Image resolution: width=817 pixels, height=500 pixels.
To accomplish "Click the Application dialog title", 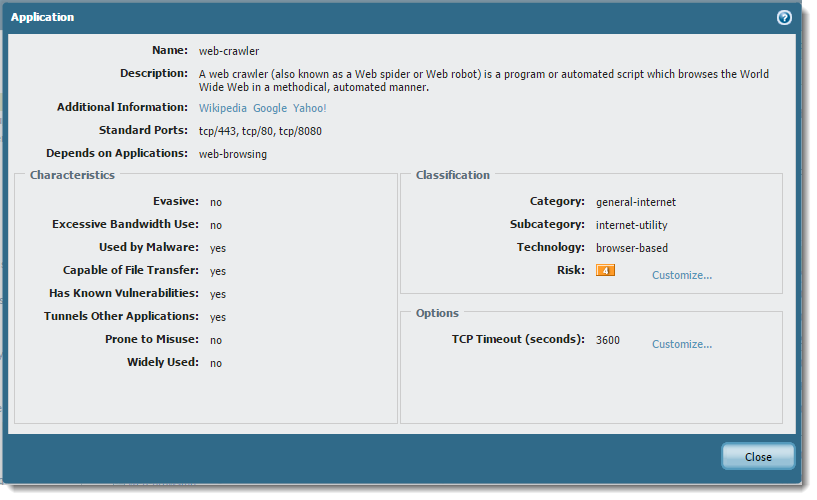I will [x=42, y=17].
